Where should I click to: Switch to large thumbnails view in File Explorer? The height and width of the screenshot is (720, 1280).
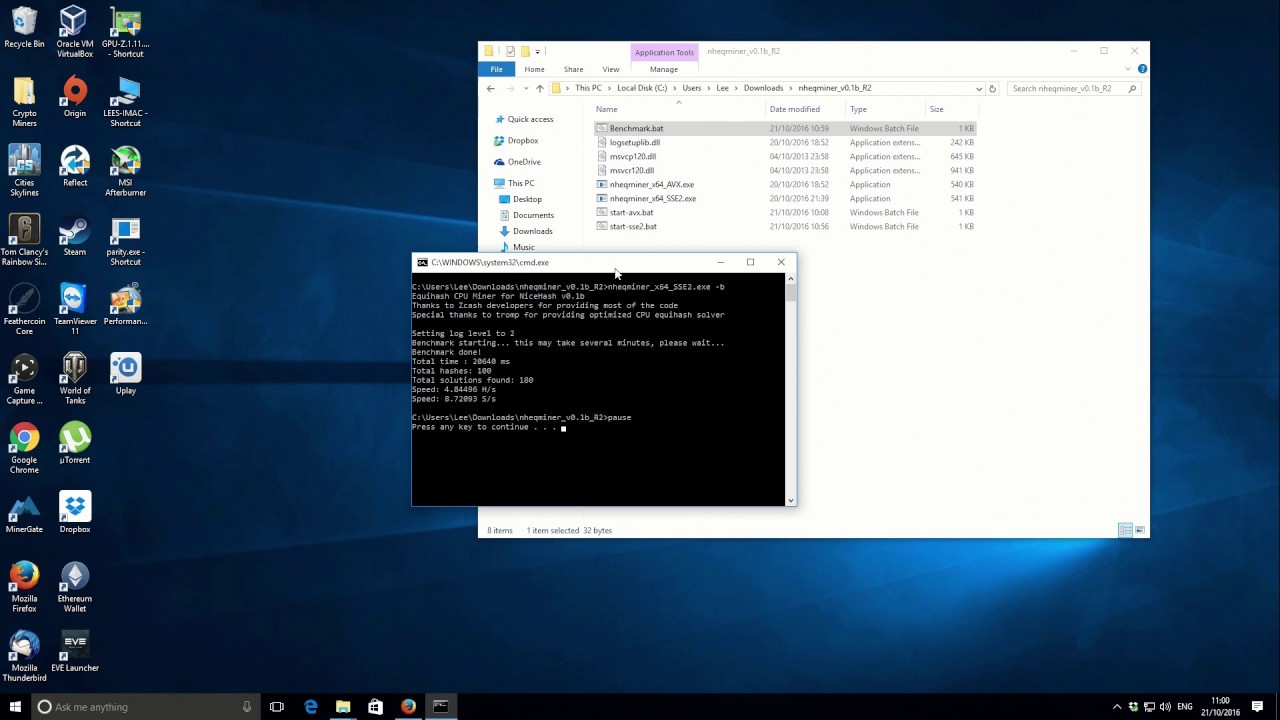1139,530
